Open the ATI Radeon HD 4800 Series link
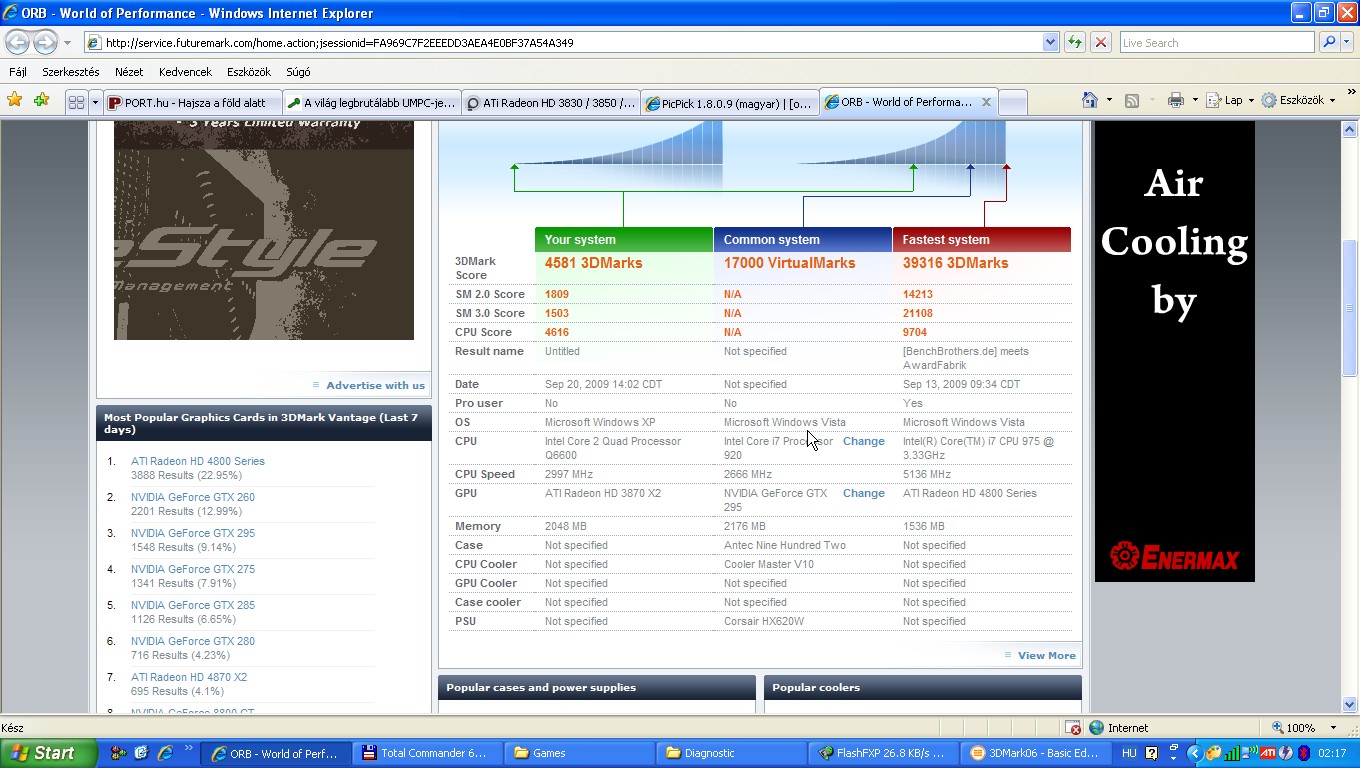1360x768 pixels. [x=198, y=461]
